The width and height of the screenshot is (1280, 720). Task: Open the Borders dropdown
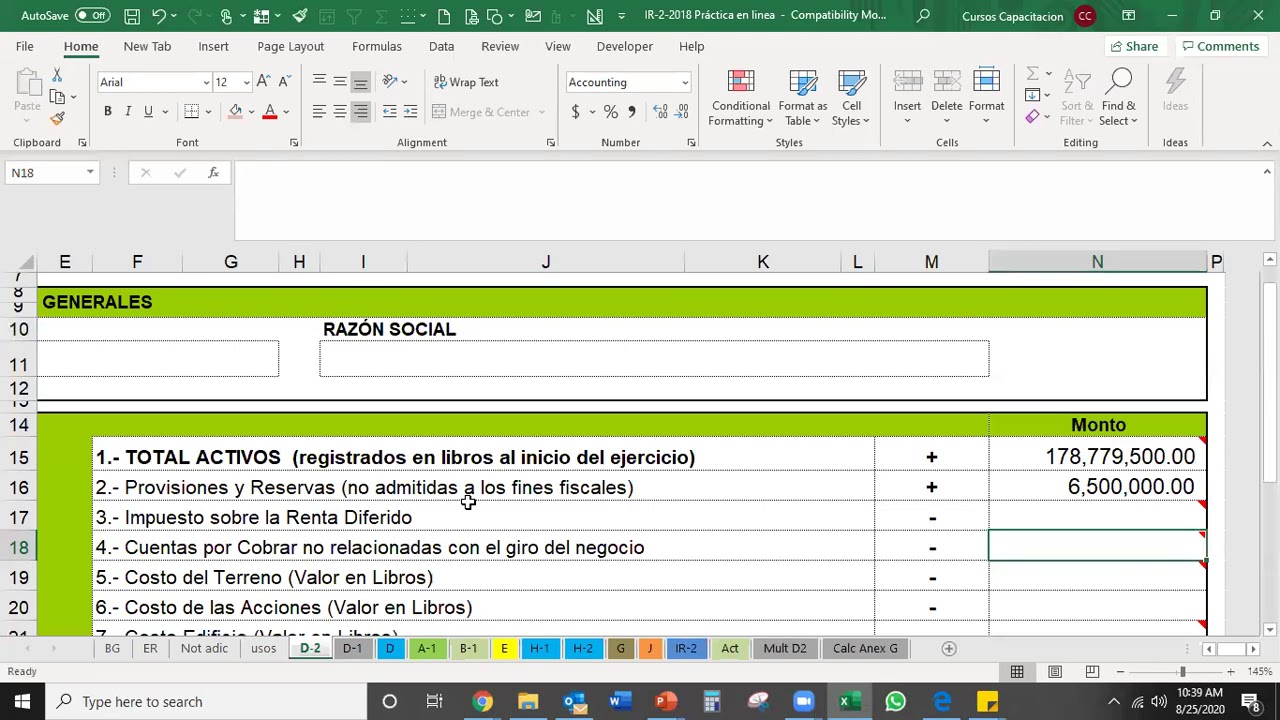[x=208, y=112]
